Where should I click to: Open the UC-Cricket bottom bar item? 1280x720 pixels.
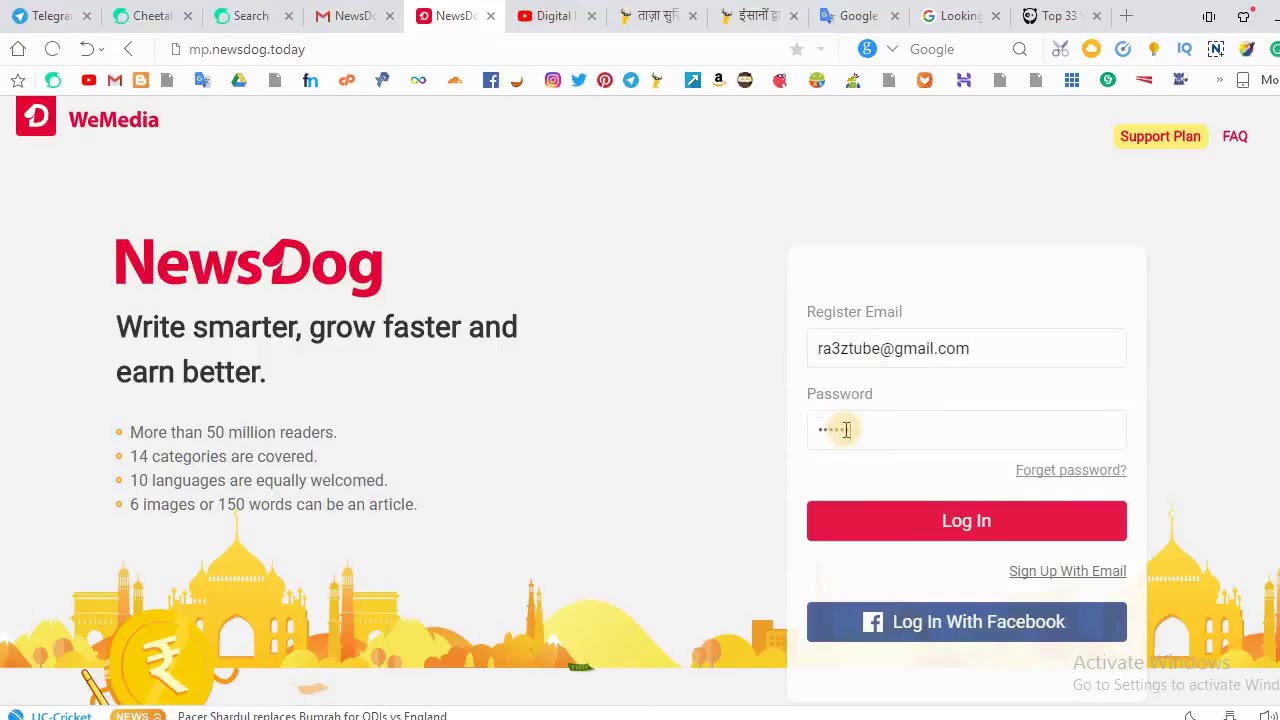(x=52, y=715)
